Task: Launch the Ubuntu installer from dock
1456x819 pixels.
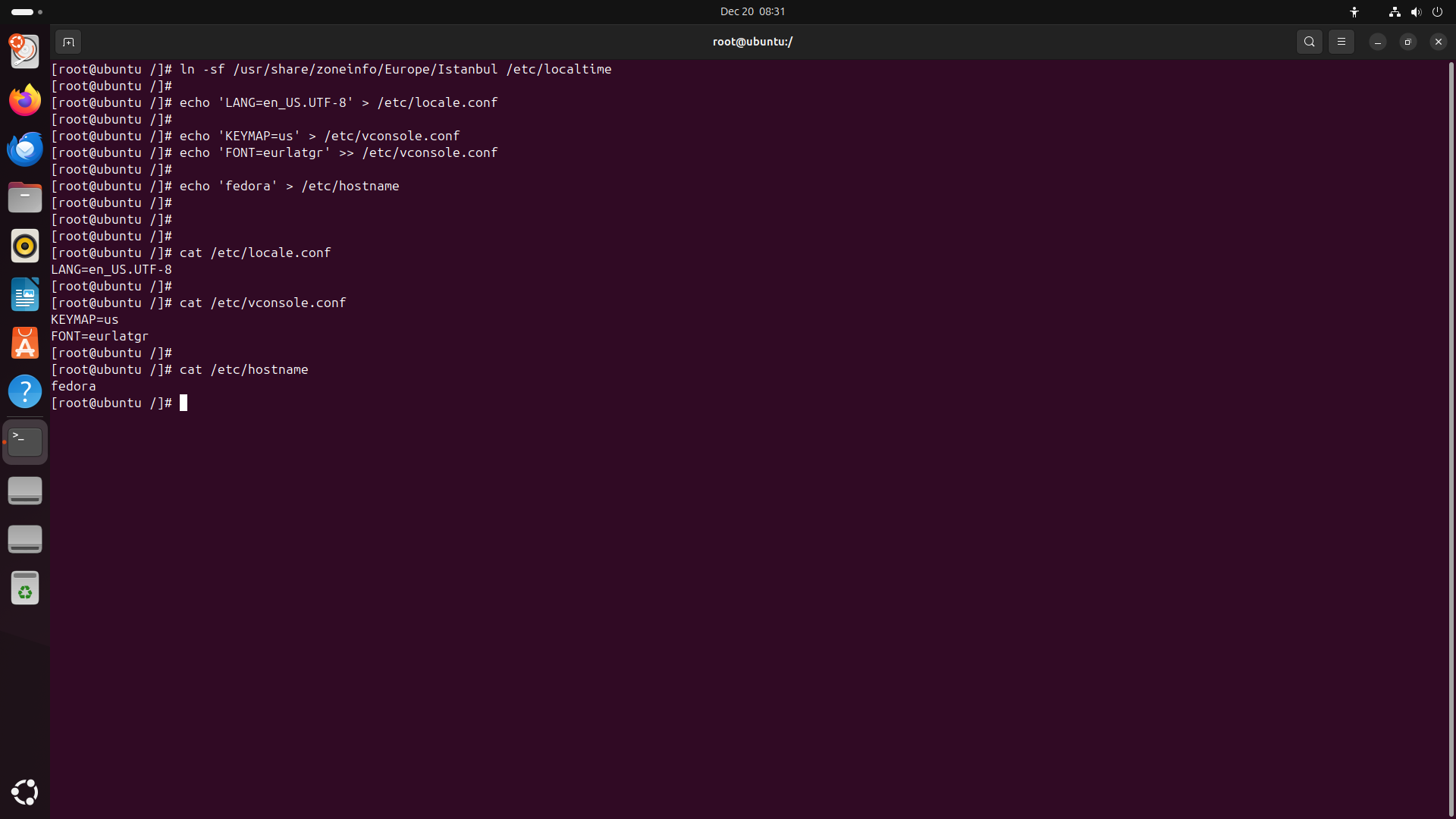Action: pyautogui.click(x=25, y=52)
